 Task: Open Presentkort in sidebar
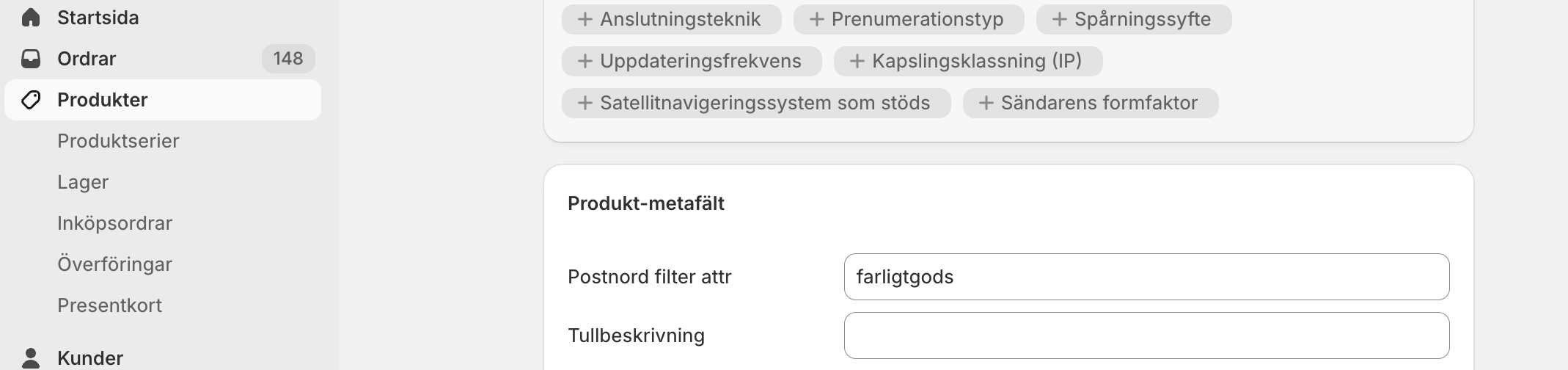coord(109,305)
